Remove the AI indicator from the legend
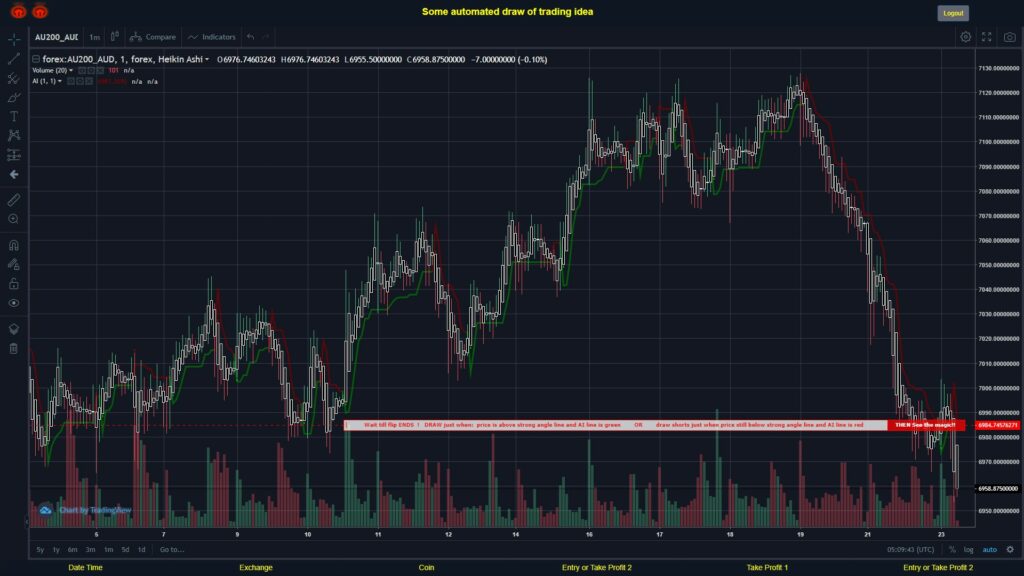1024x576 pixels. (x=89, y=82)
